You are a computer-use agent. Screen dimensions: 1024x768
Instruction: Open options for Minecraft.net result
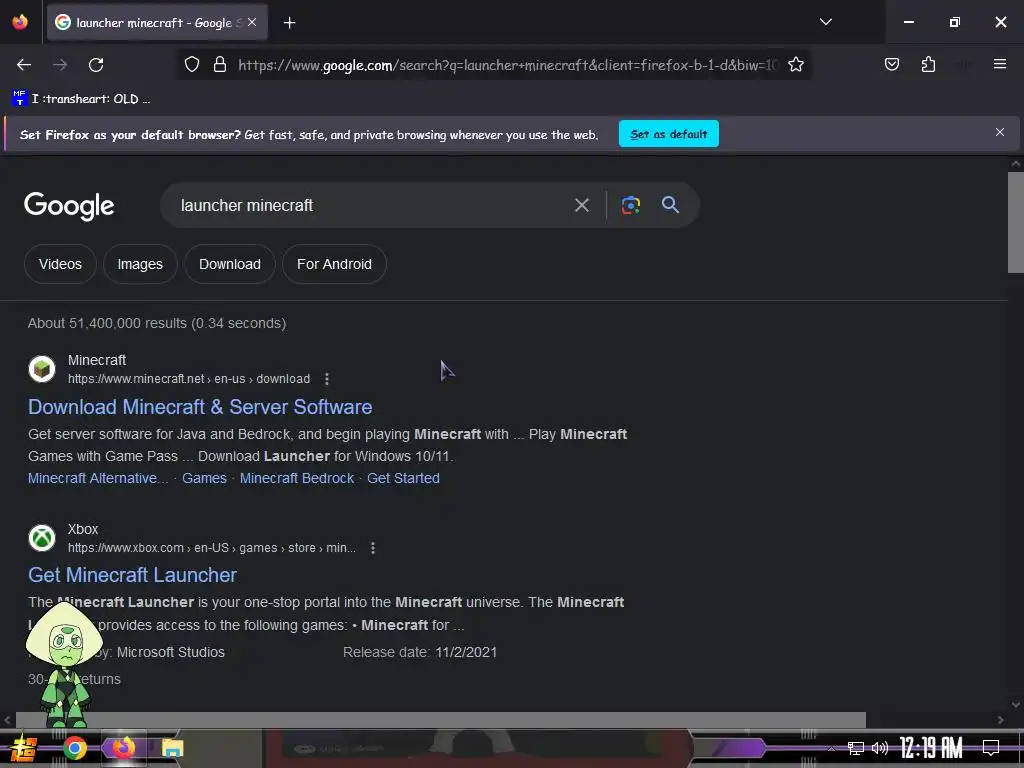click(x=327, y=379)
